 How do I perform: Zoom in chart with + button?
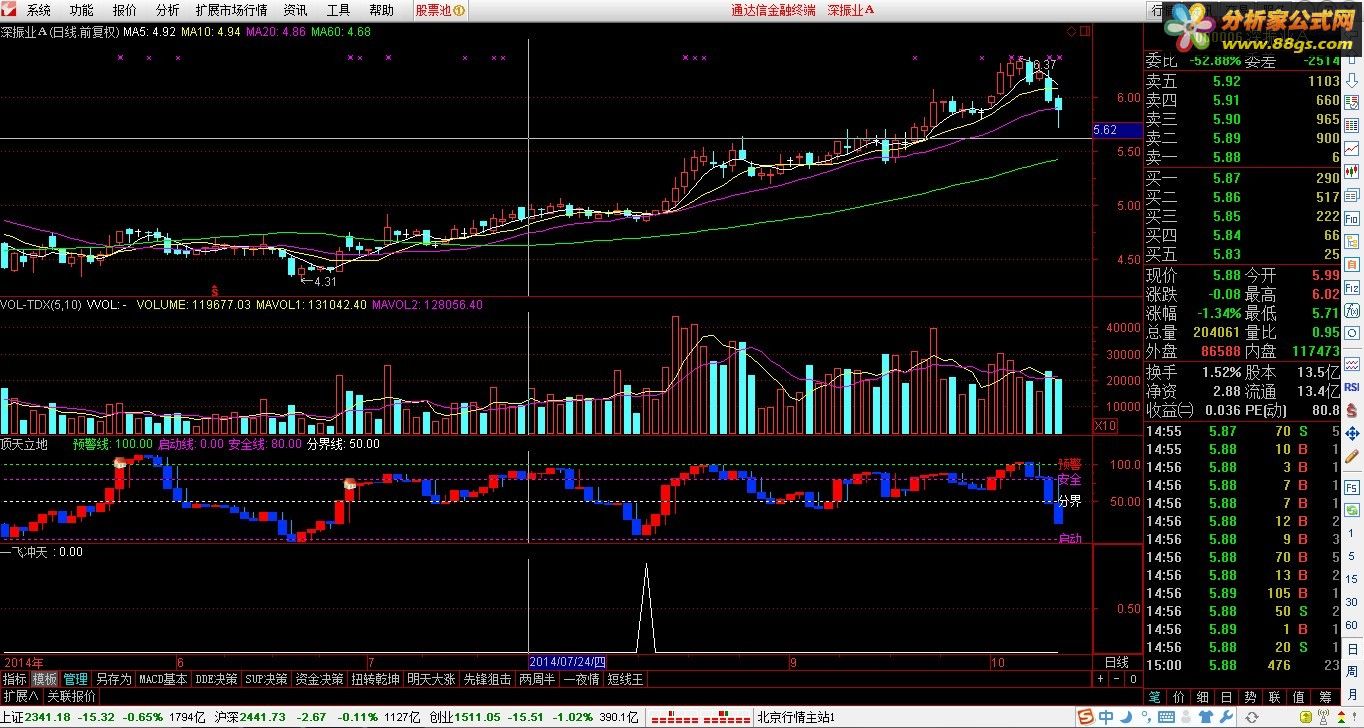pos(1100,679)
